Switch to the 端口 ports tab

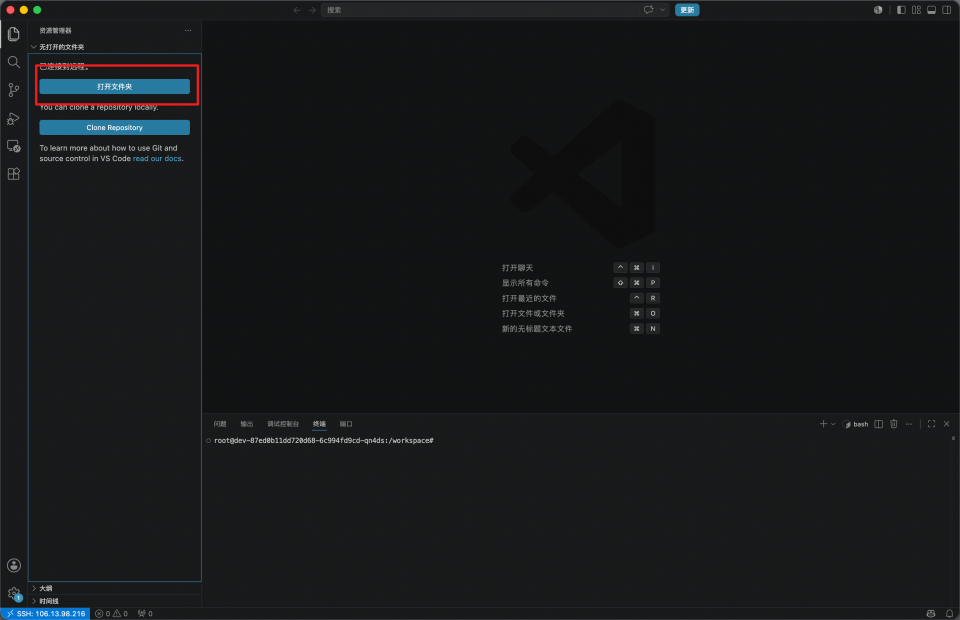[x=346, y=424]
